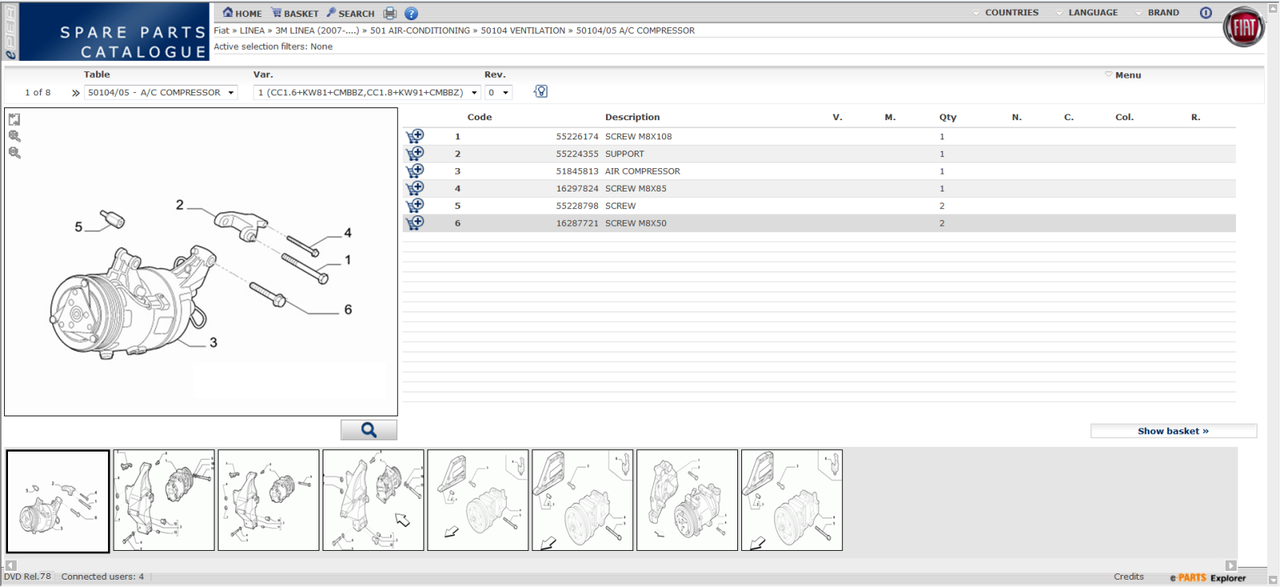The height and width of the screenshot is (587, 1280).
Task: Select the seventh diagram thumbnail
Action: (x=687, y=500)
